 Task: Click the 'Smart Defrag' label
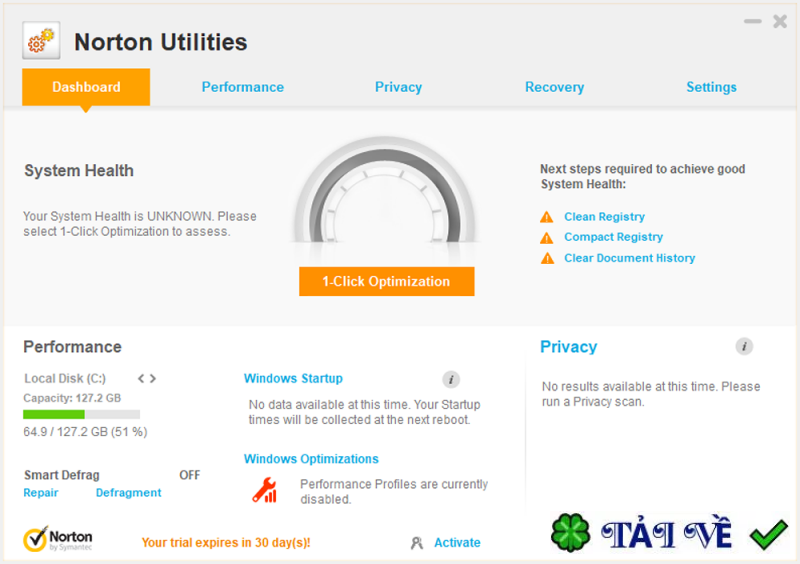pyautogui.click(x=62, y=475)
